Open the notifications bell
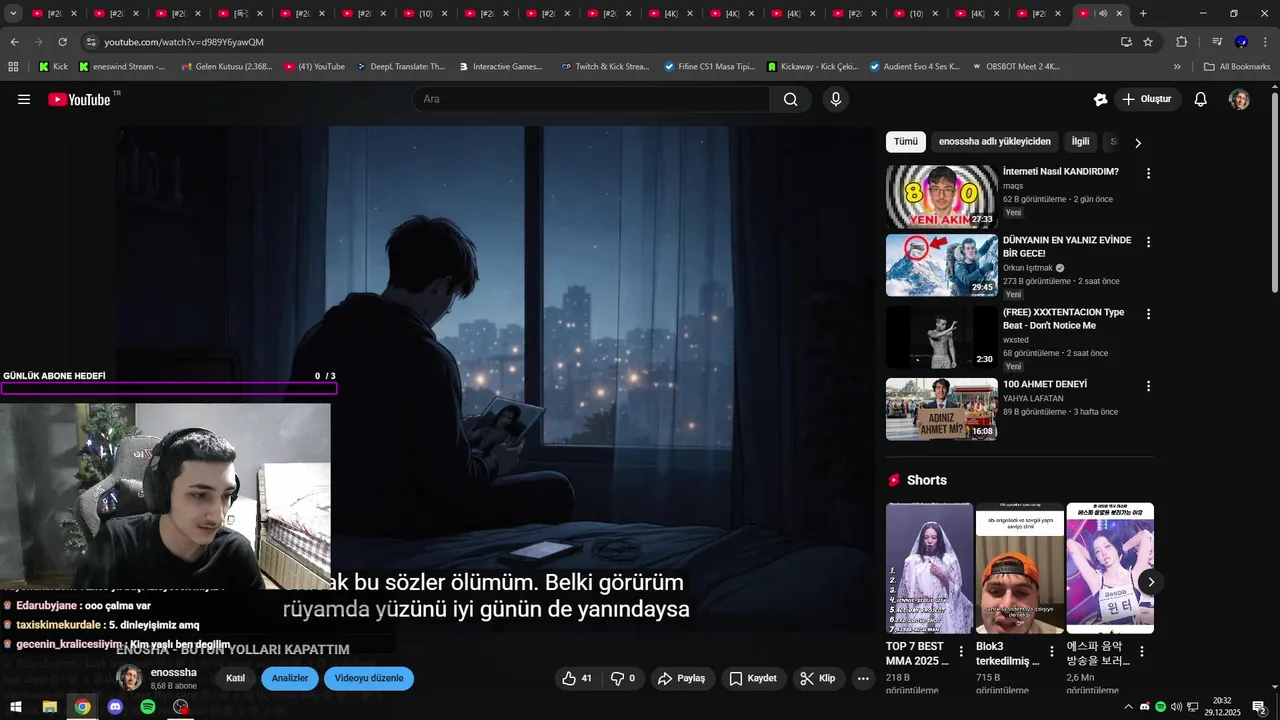The image size is (1280, 720). (x=1201, y=99)
